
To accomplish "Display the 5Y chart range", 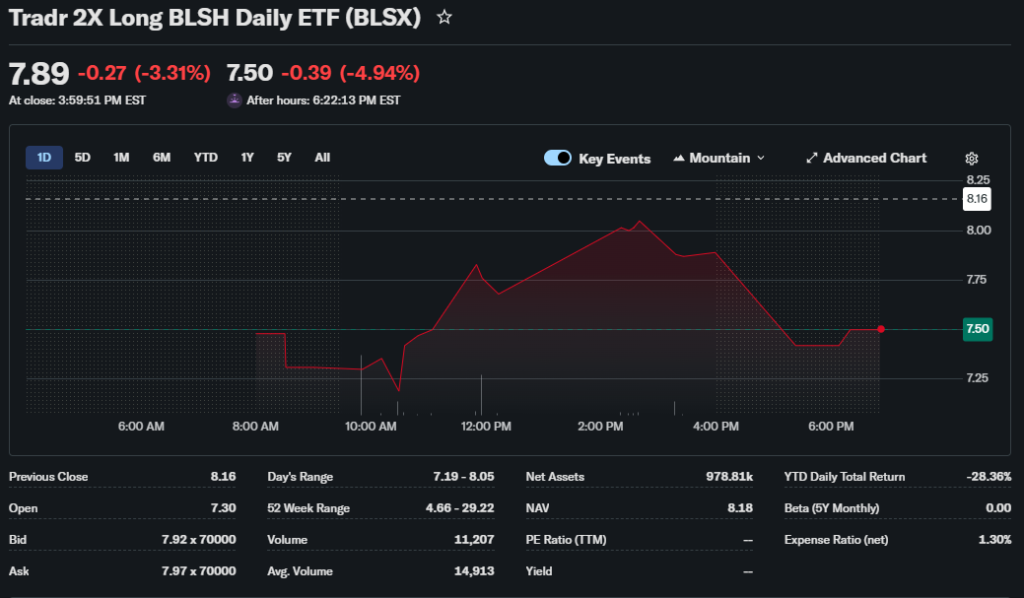I will click(x=284, y=157).
